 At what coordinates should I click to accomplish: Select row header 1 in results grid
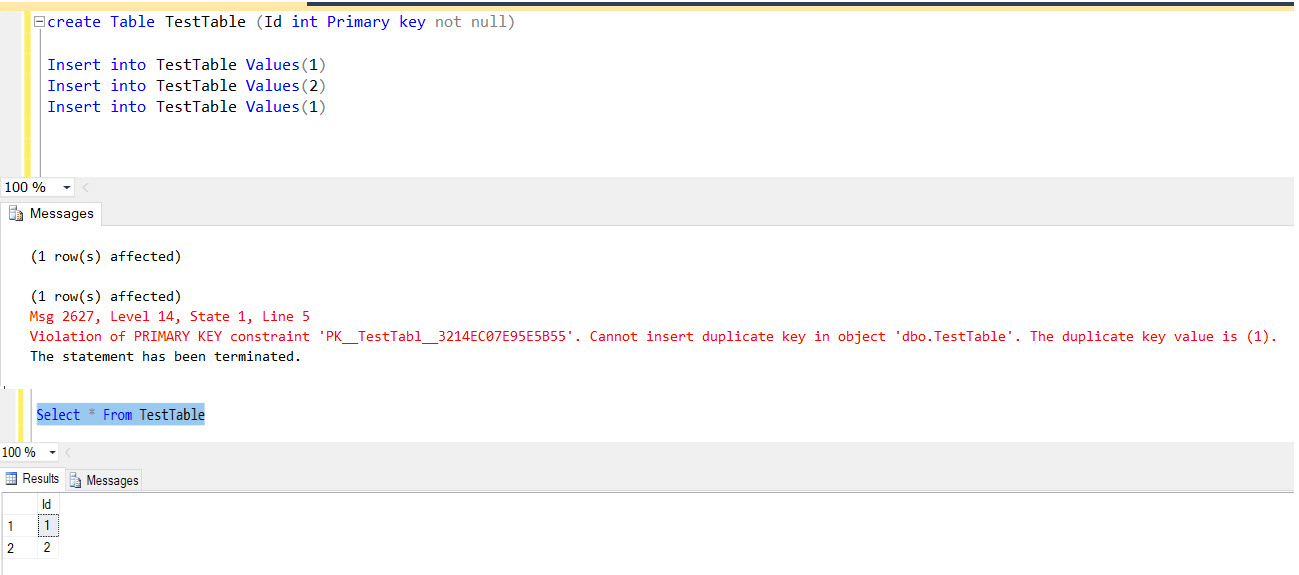pos(12,526)
